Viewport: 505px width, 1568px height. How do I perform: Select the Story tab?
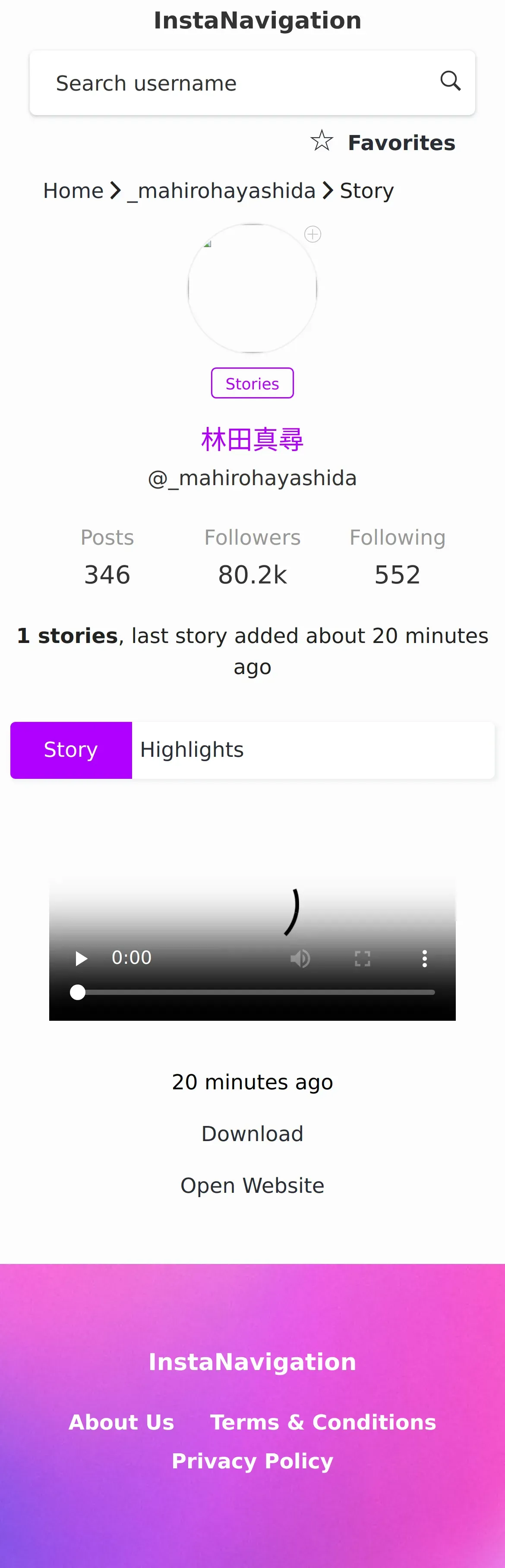click(x=71, y=750)
